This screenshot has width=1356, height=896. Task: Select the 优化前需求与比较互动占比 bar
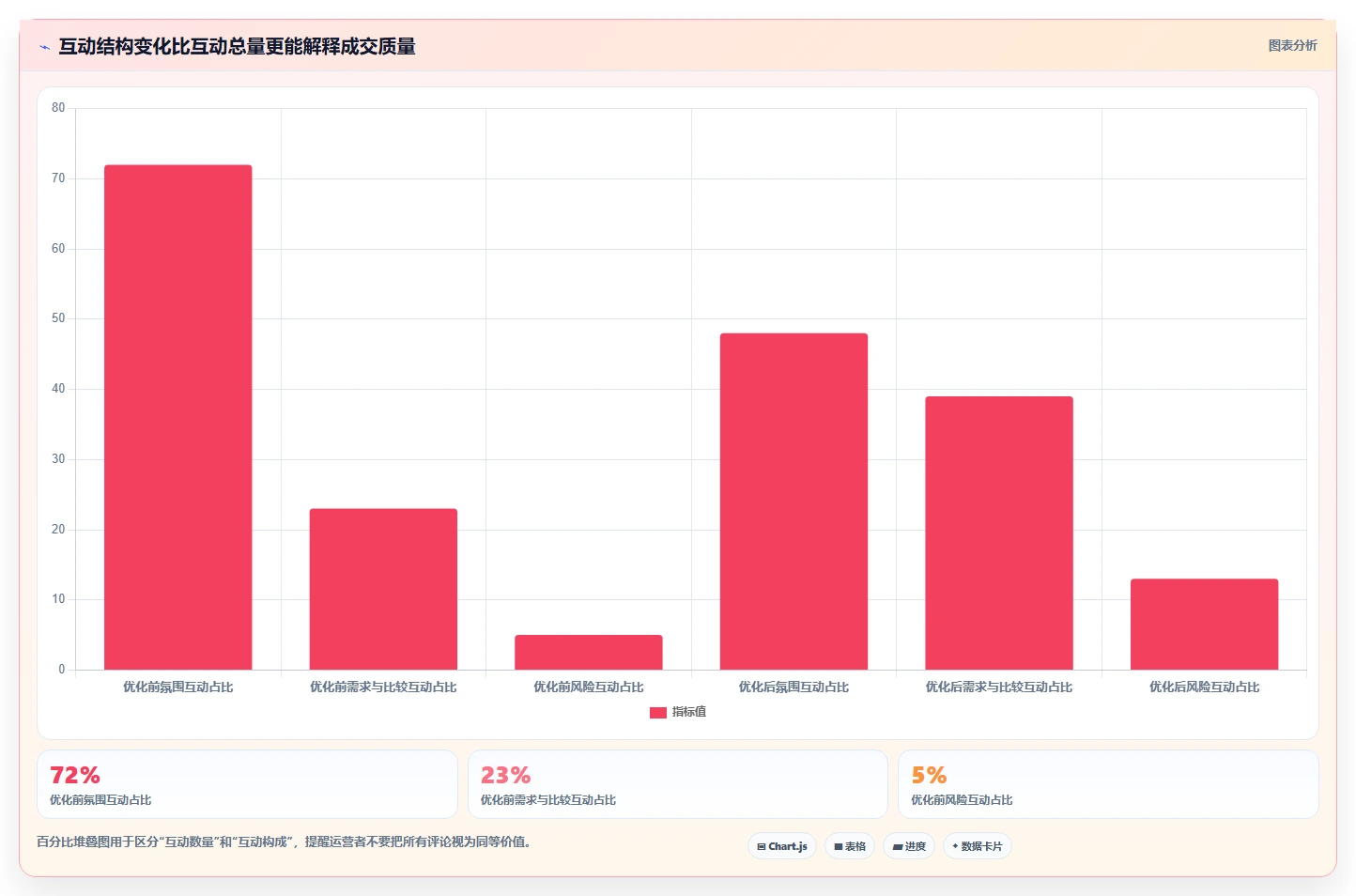pos(383,589)
